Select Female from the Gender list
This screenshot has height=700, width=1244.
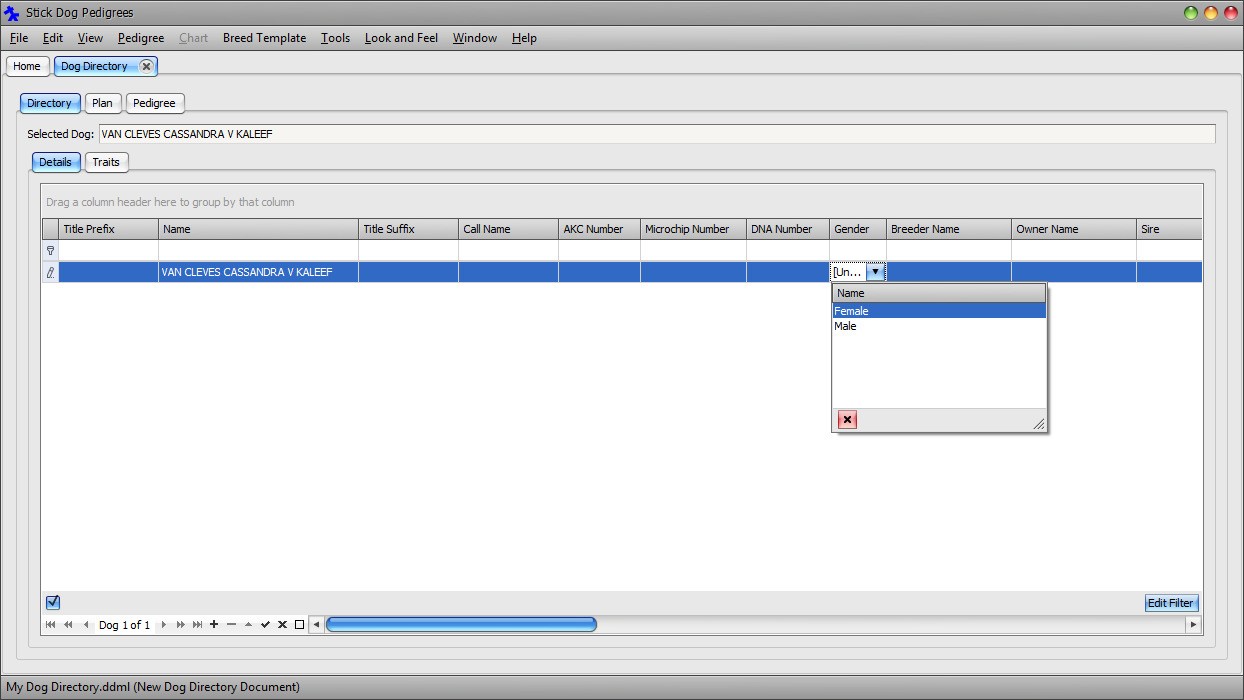point(852,311)
